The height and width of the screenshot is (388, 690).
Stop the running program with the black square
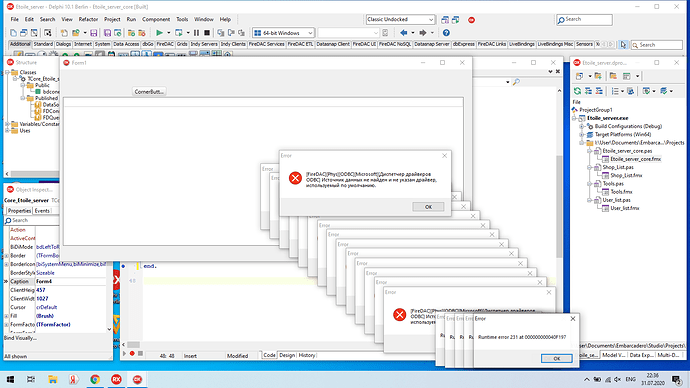207,33
